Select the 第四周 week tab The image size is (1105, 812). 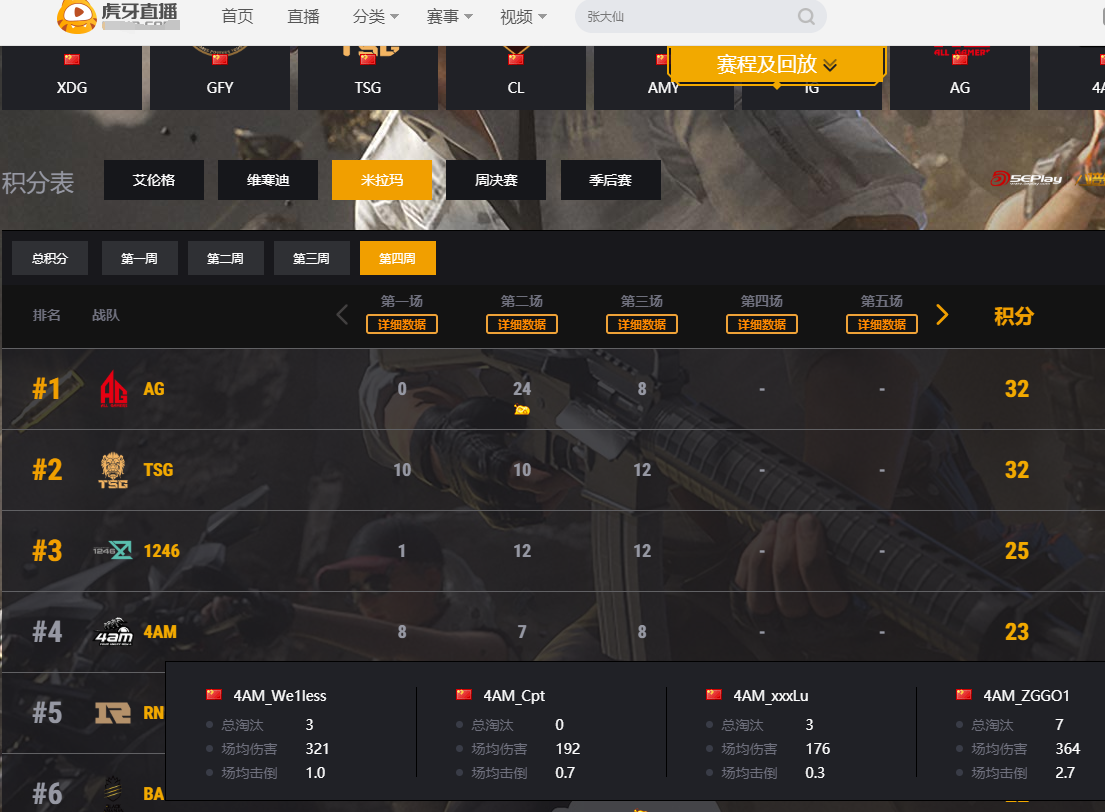[x=397, y=258]
